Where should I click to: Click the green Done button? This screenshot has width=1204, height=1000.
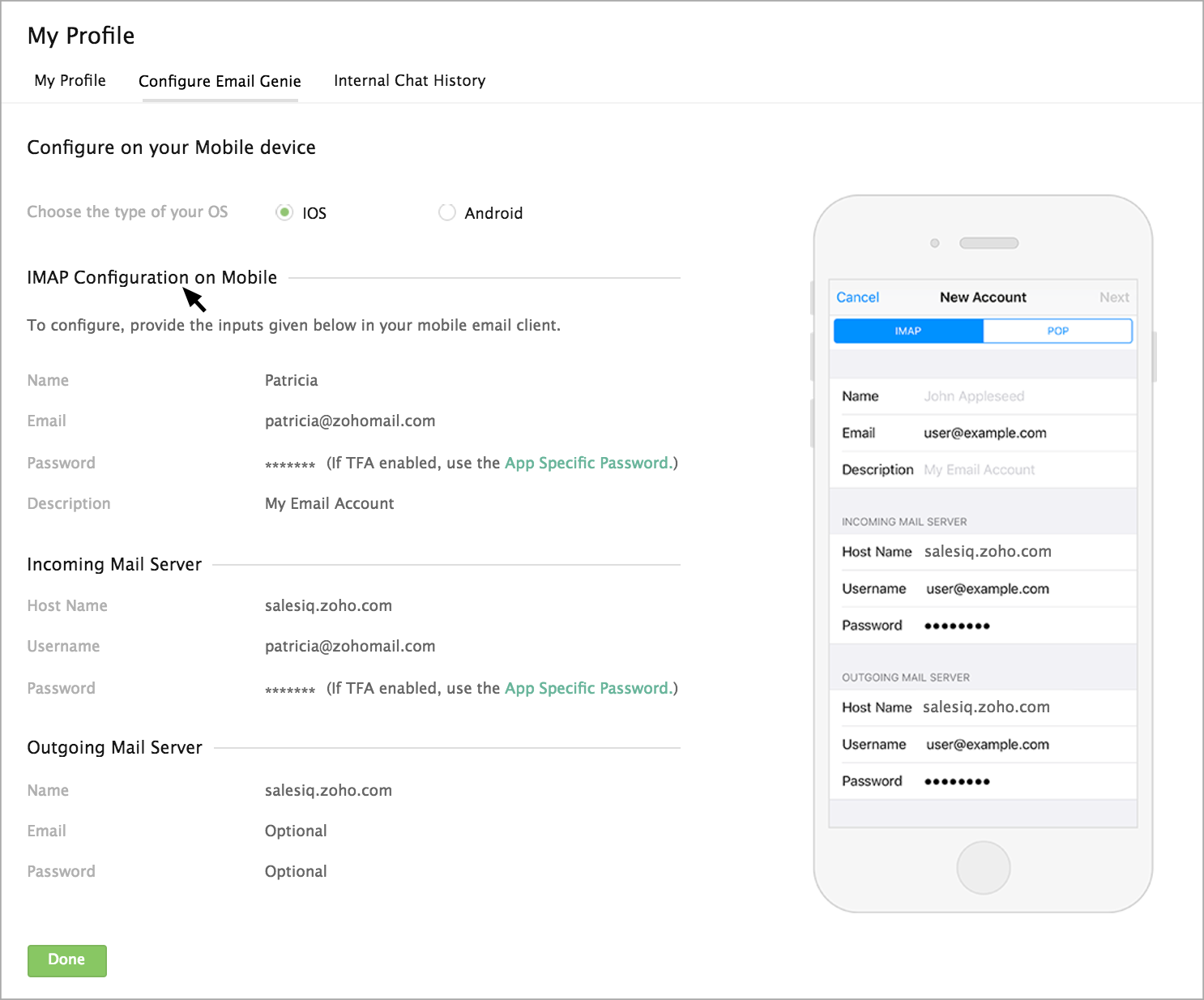click(x=67, y=960)
